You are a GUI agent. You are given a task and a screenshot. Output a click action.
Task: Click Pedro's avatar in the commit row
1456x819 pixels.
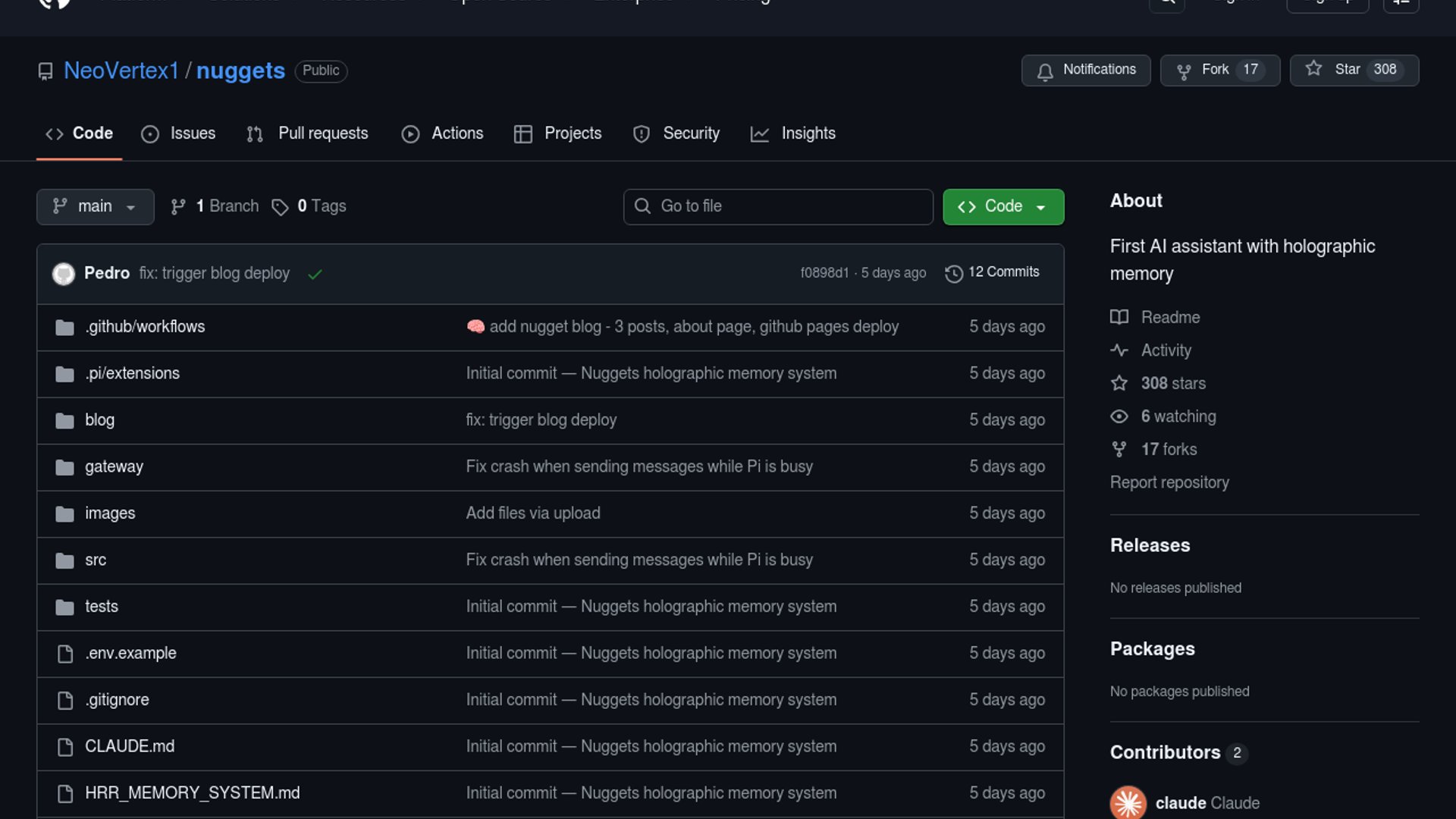(x=64, y=274)
